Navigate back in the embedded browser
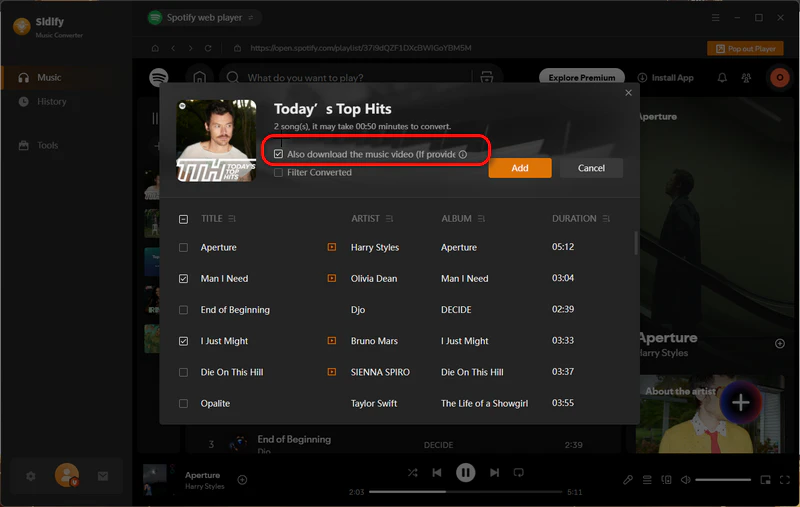Viewport: 800px width, 507px height. click(173, 48)
